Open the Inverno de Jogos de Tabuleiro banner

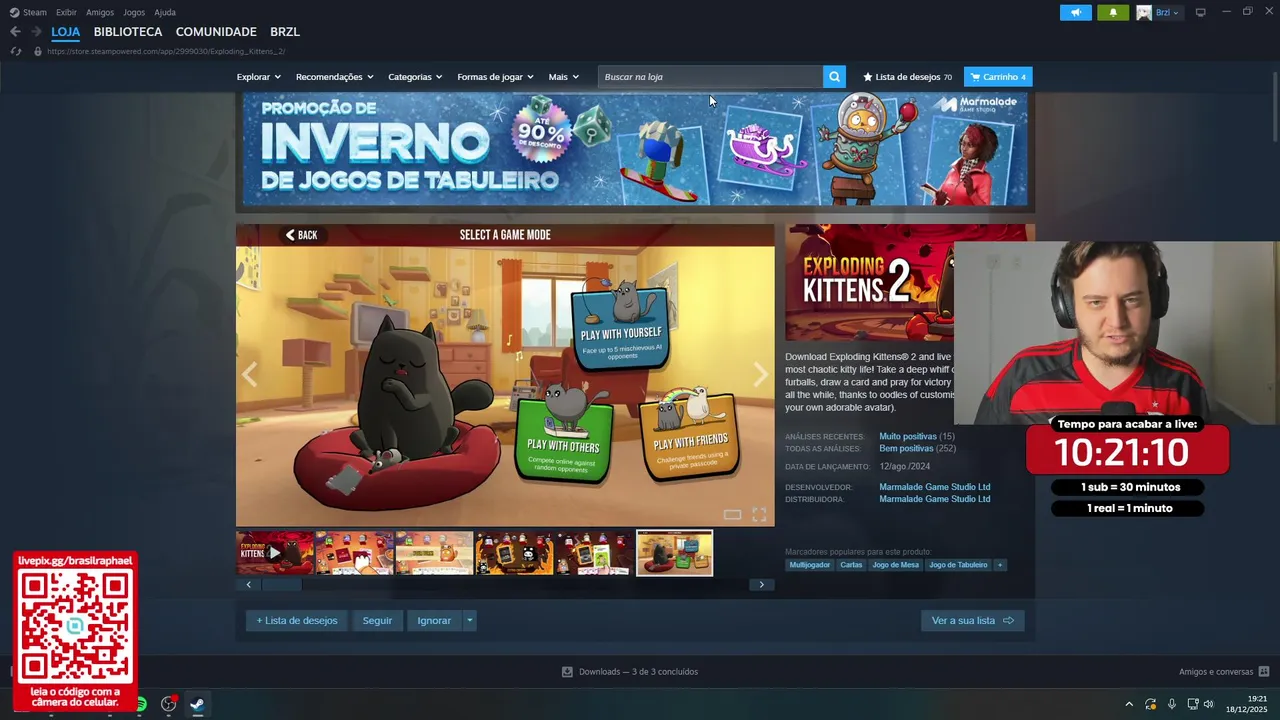tap(635, 150)
